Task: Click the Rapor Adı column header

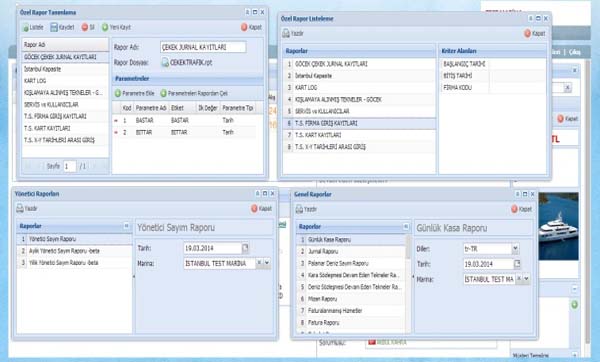Action: point(65,45)
